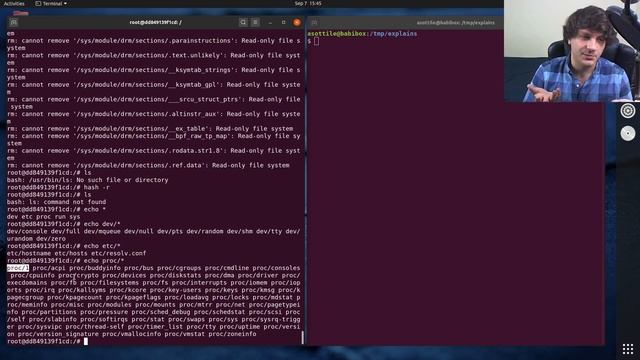The height and width of the screenshot is (360, 640).
Task: Open hamburger menu in root terminal
Action: click(255, 22)
